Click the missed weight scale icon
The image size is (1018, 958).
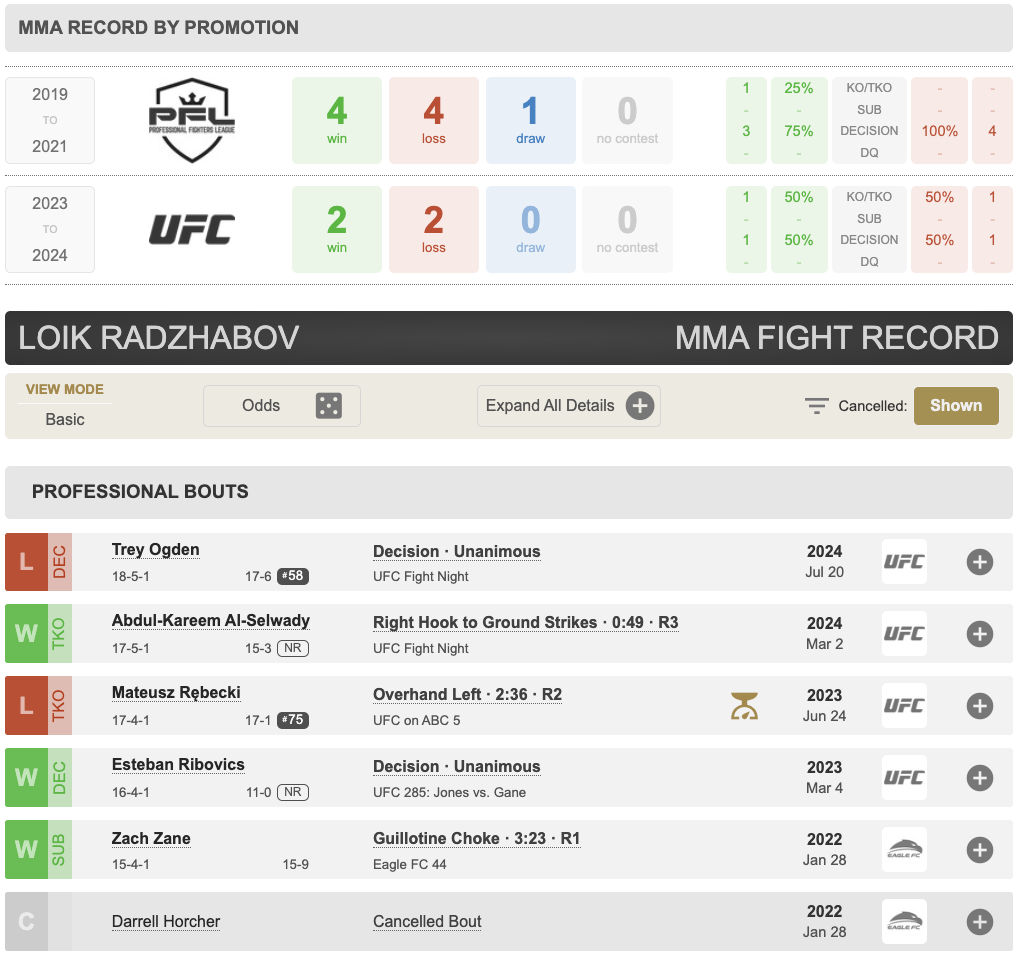click(744, 706)
